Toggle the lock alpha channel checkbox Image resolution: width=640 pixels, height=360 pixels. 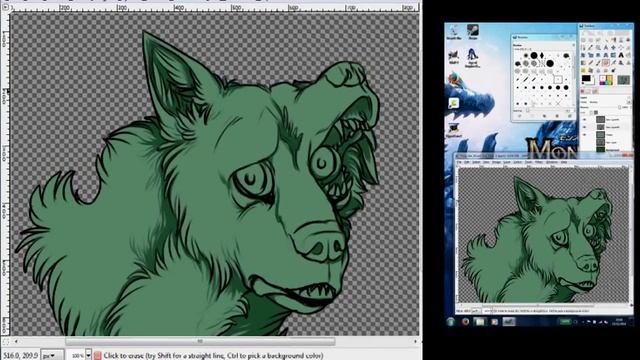point(596,112)
